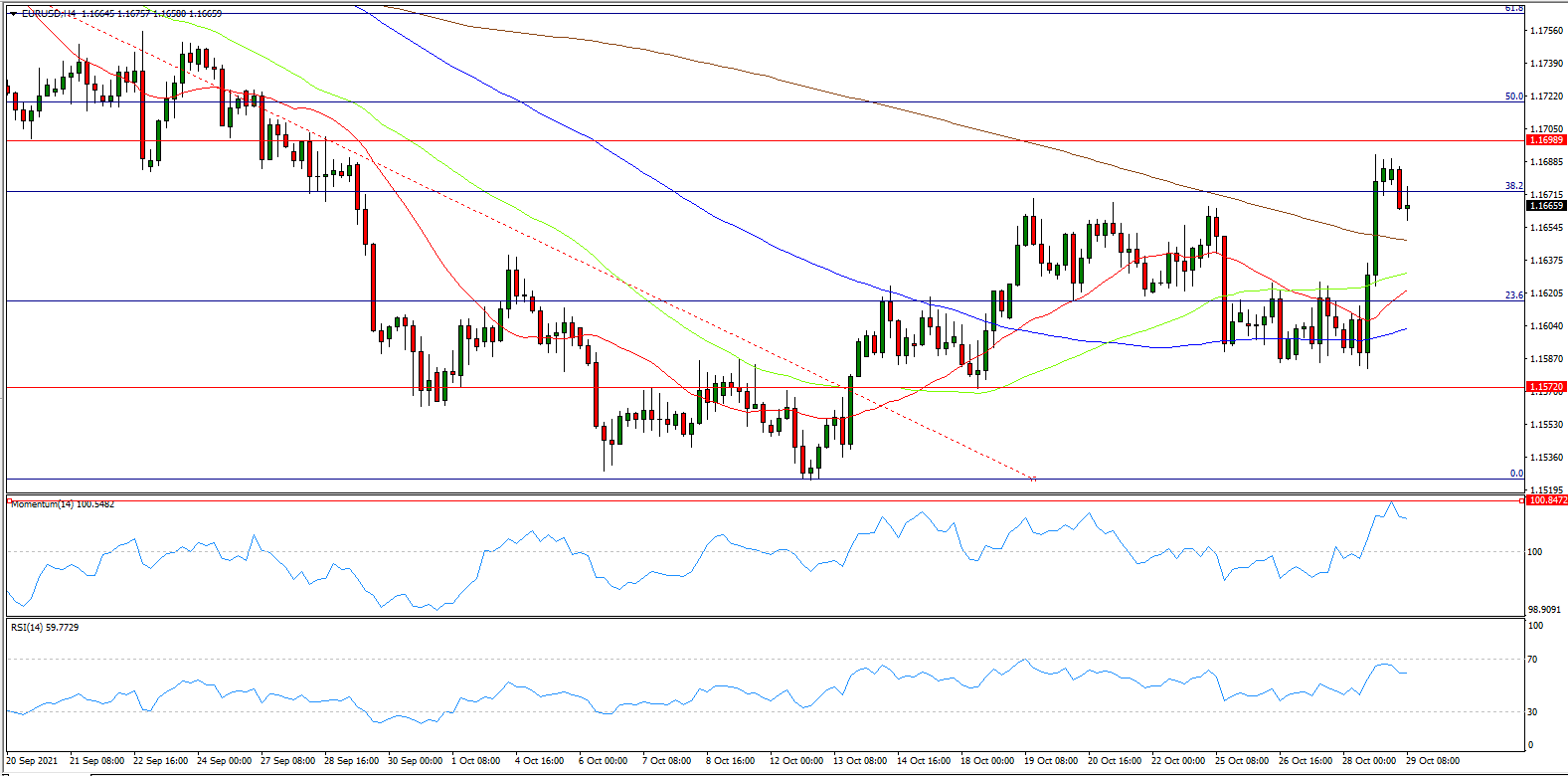Select the 50.0 Fibonacci level label
Screen dimensions: 1568x776
tap(1513, 97)
